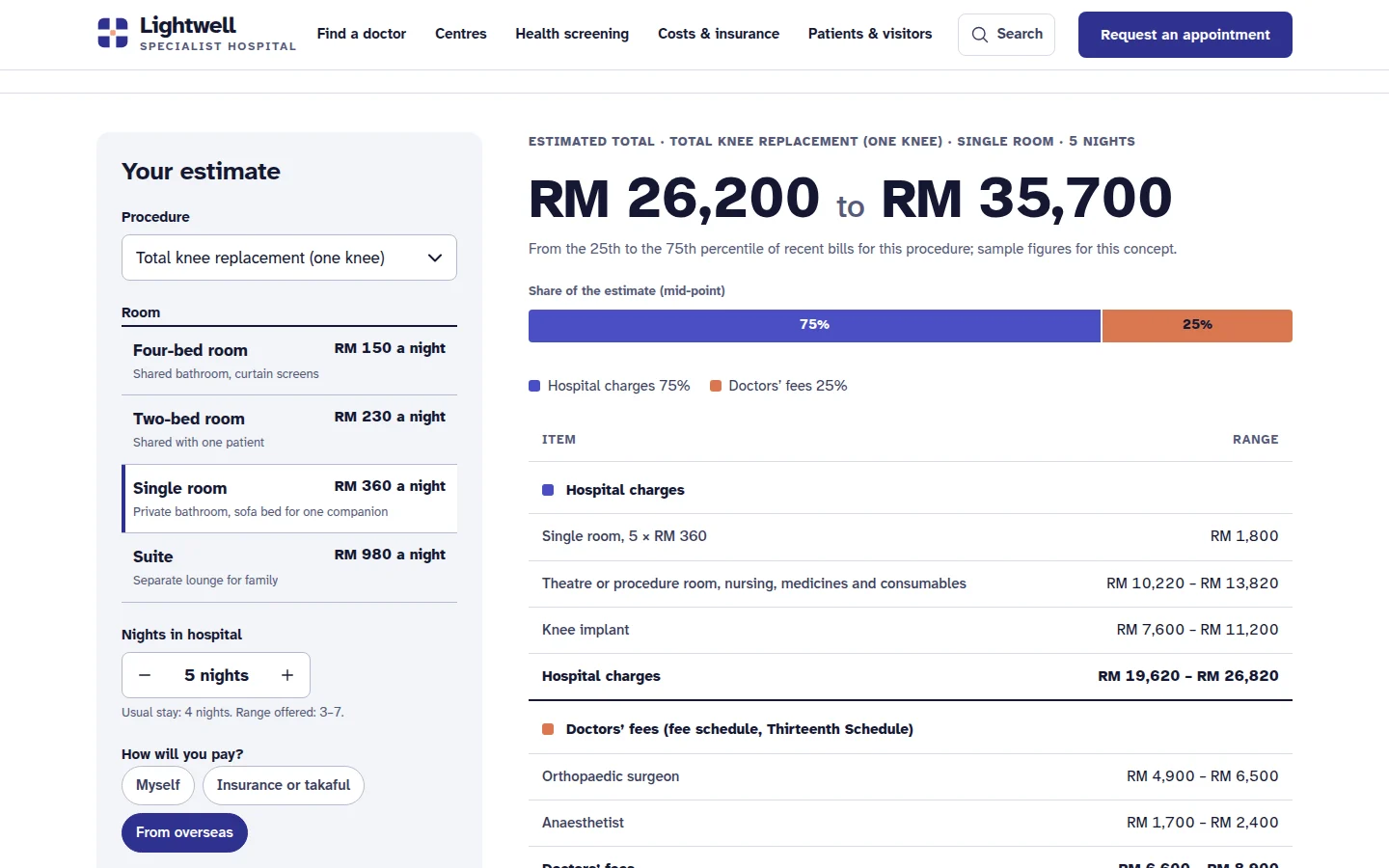The width and height of the screenshot is (1389, 868).
Task: Click the blue Hospital charges legend square
Action: [534, 386]
